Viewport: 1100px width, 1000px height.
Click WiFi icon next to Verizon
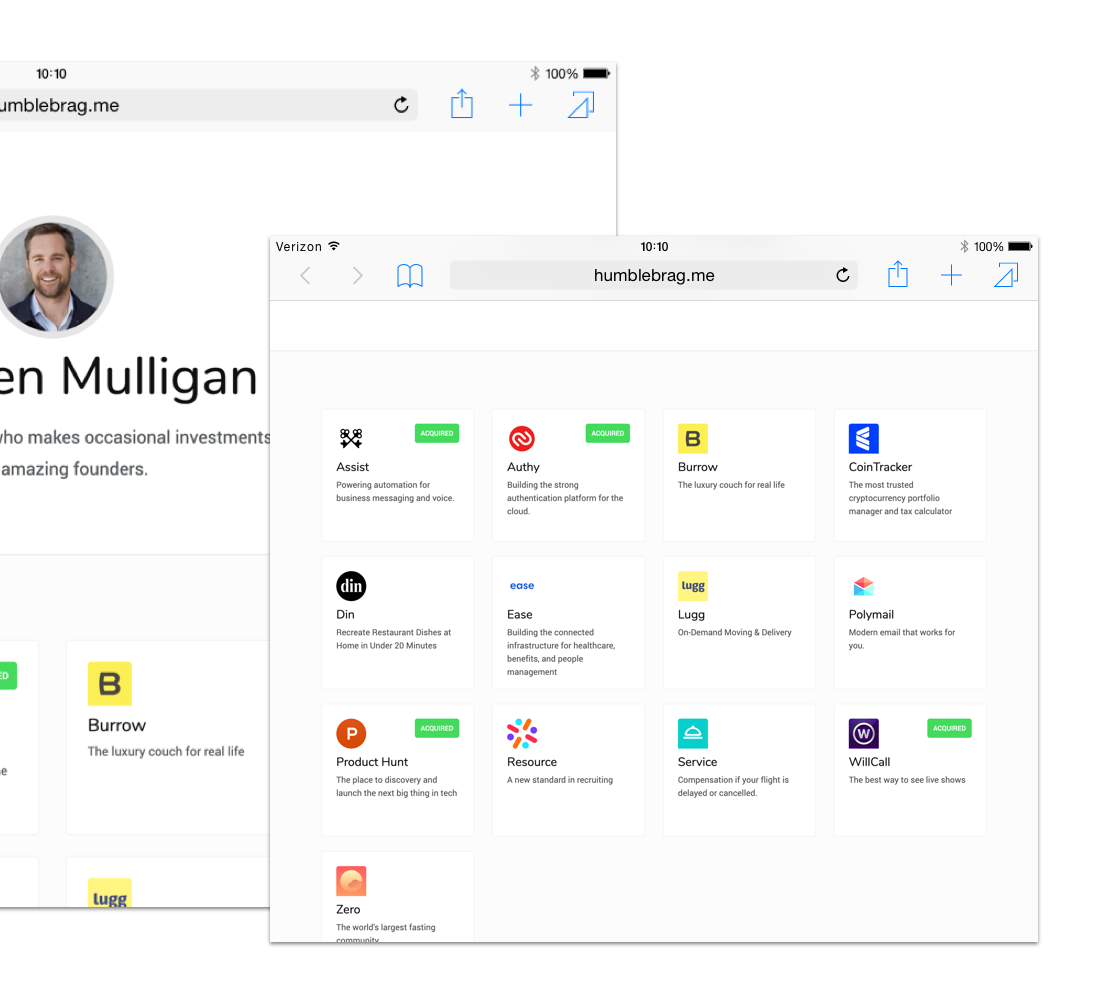click(334, 246)
